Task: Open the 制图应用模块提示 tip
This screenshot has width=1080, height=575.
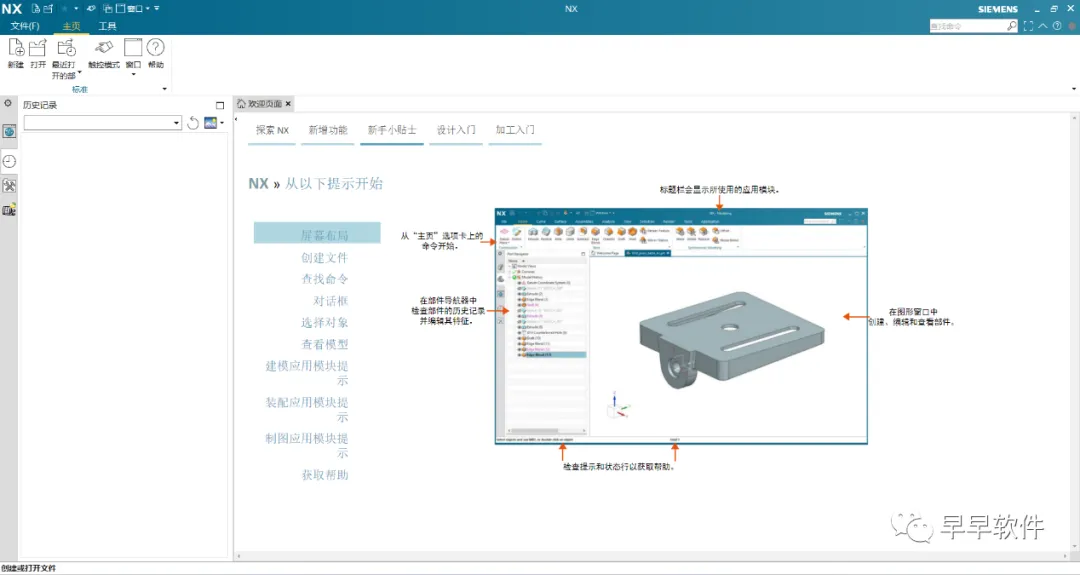Action: [x=307, y=446]
